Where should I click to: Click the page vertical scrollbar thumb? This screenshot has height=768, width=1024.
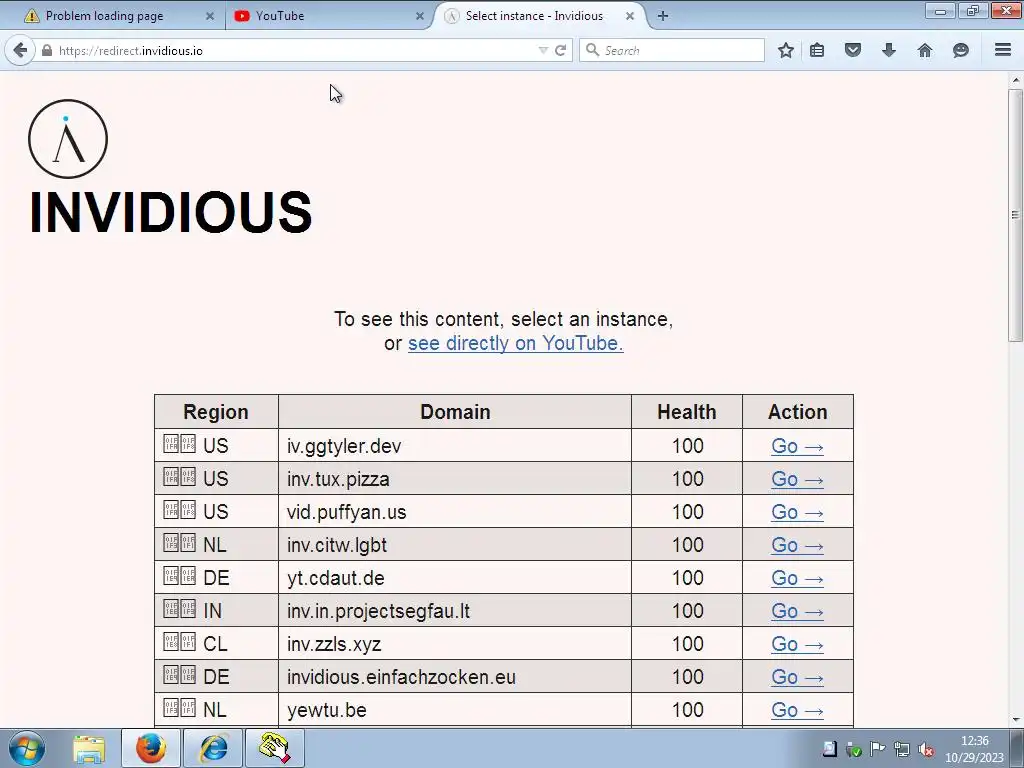pos(1015,216)
